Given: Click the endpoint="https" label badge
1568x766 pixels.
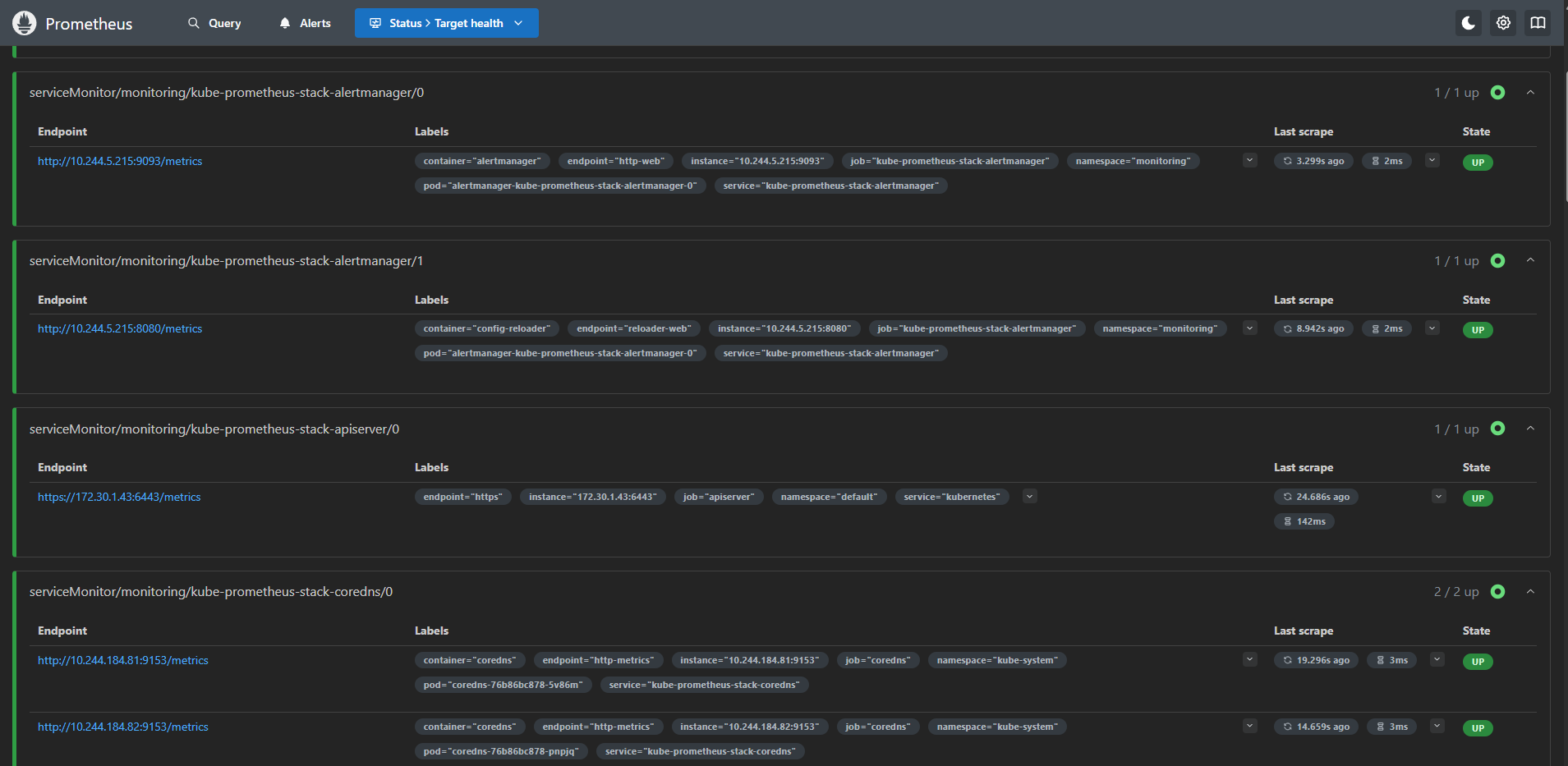Looking at the screenshot, I should (463, 497).
